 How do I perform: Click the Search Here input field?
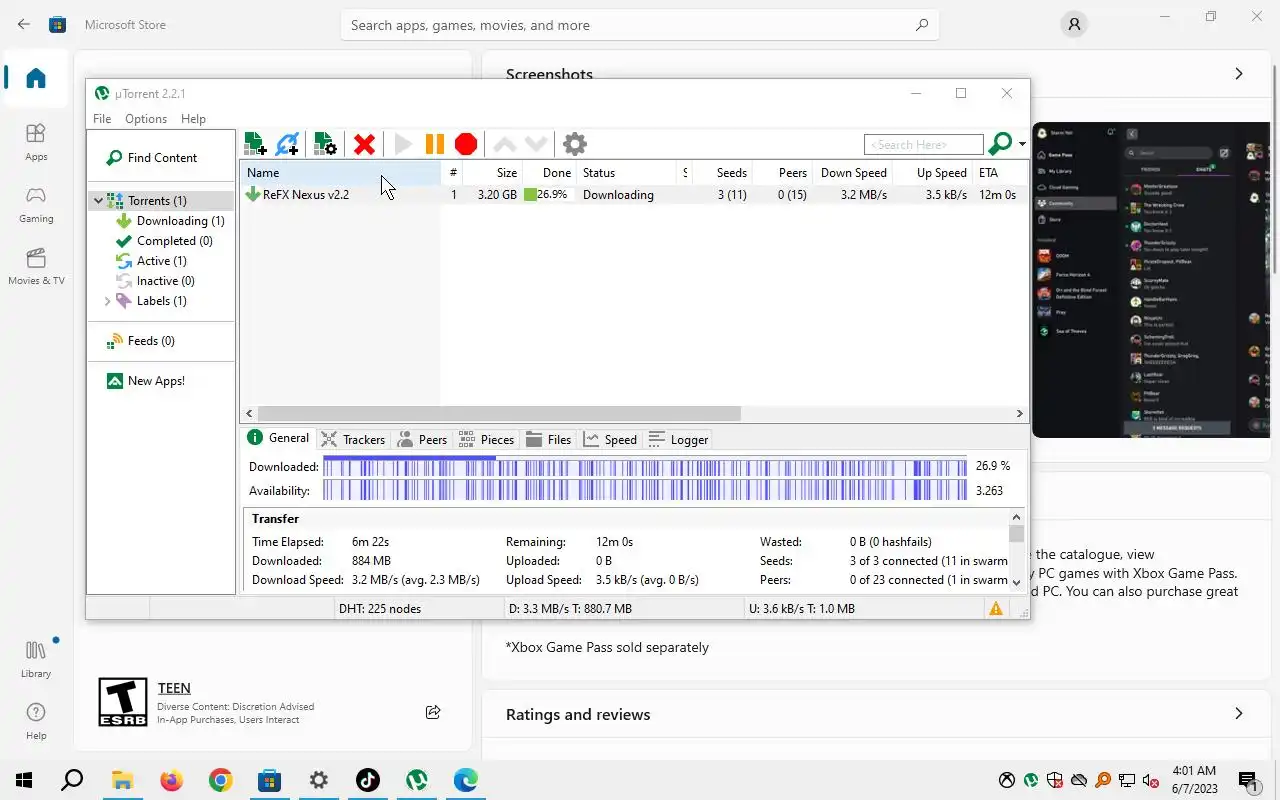pos(923,145)
